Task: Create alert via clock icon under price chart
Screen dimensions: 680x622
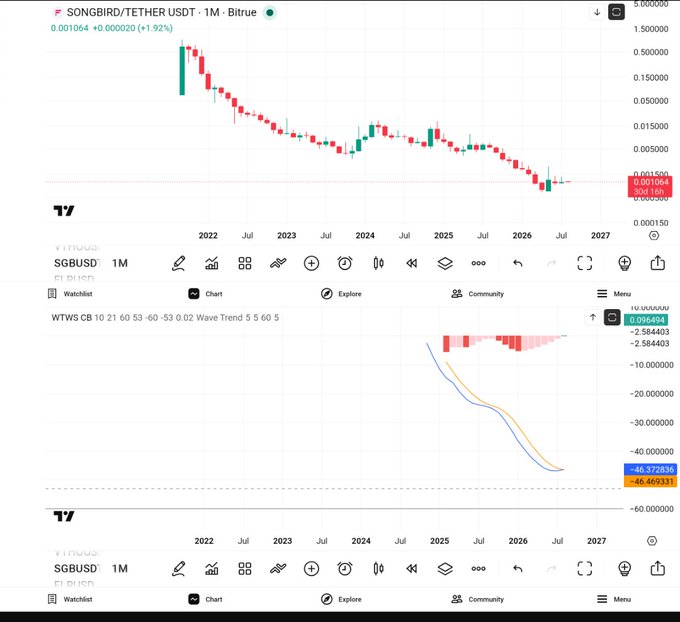Action: pos(345,263)
